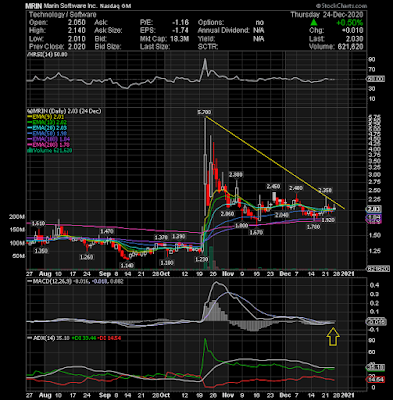
Task: Click the green Volume legend entry
Action: tap(50, 150)
